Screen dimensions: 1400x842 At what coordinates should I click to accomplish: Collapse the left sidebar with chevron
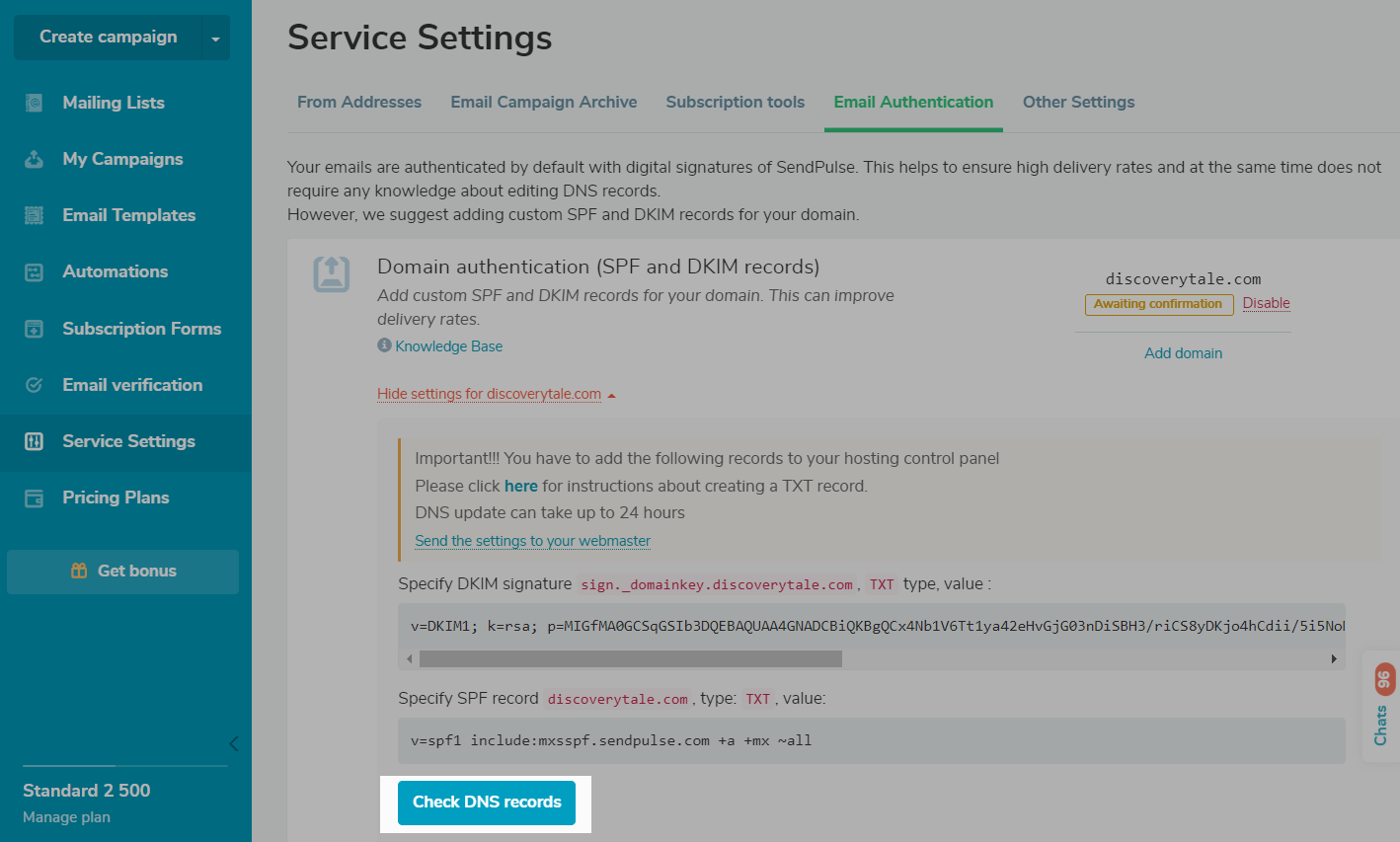pyautogui.click(x=233, y=743)
